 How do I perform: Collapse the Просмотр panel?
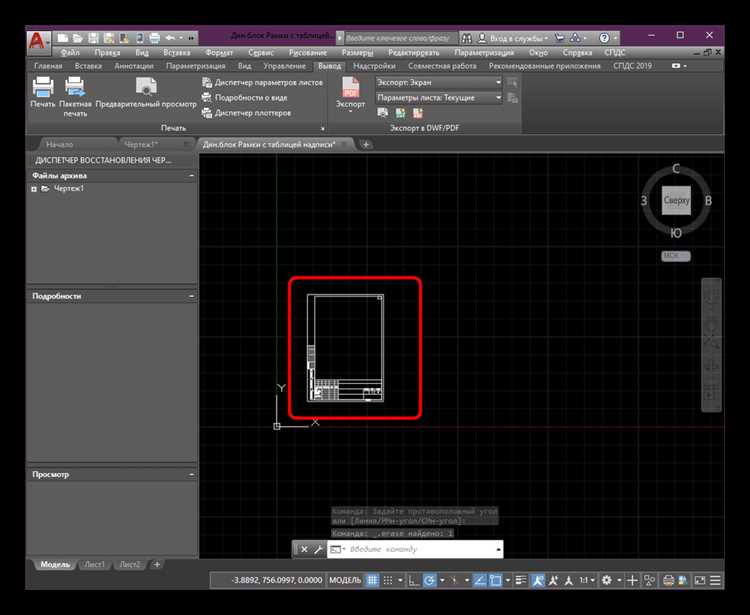(x=191, y=475)
